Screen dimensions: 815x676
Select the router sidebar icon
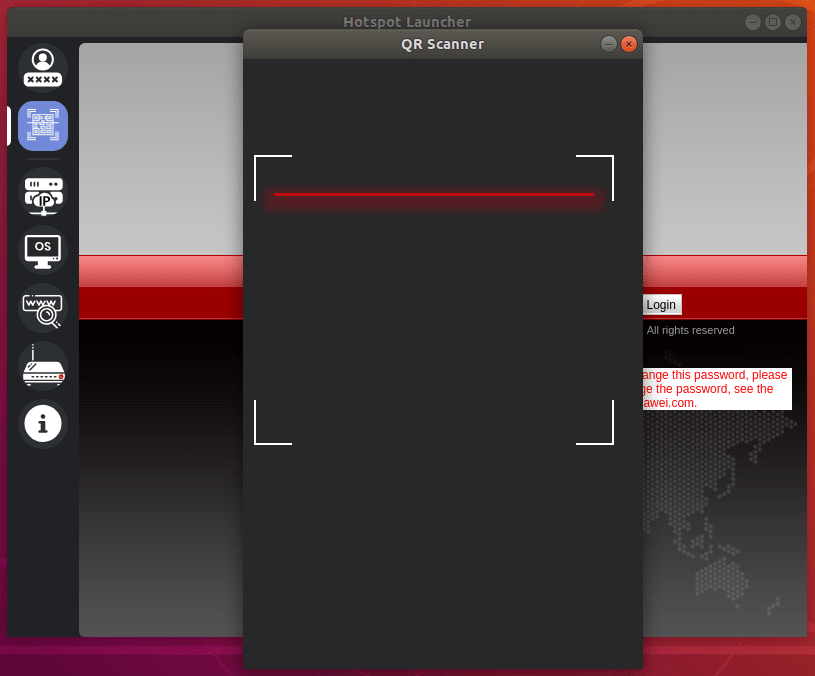43,366
